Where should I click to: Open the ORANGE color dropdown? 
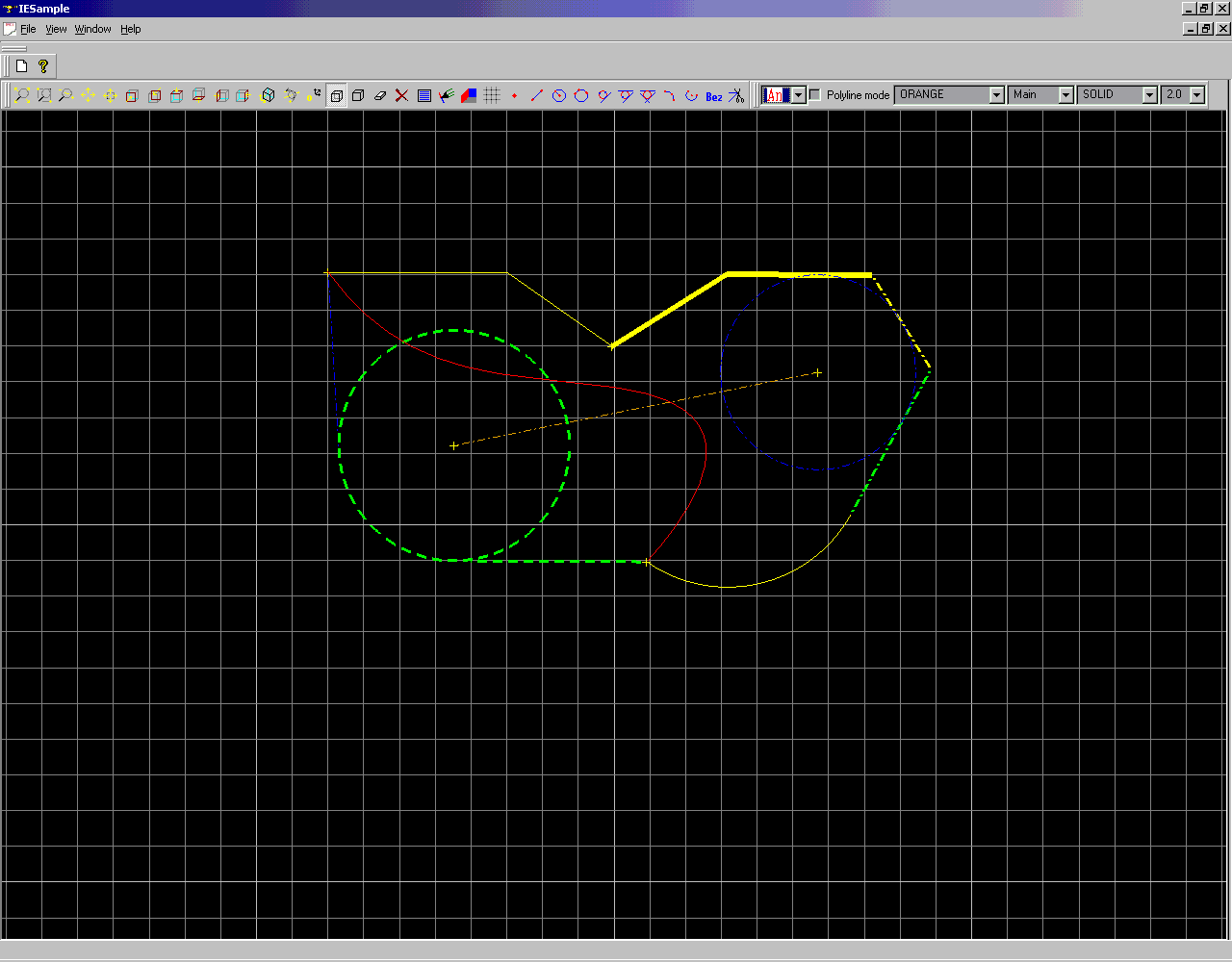click(997, 95)
